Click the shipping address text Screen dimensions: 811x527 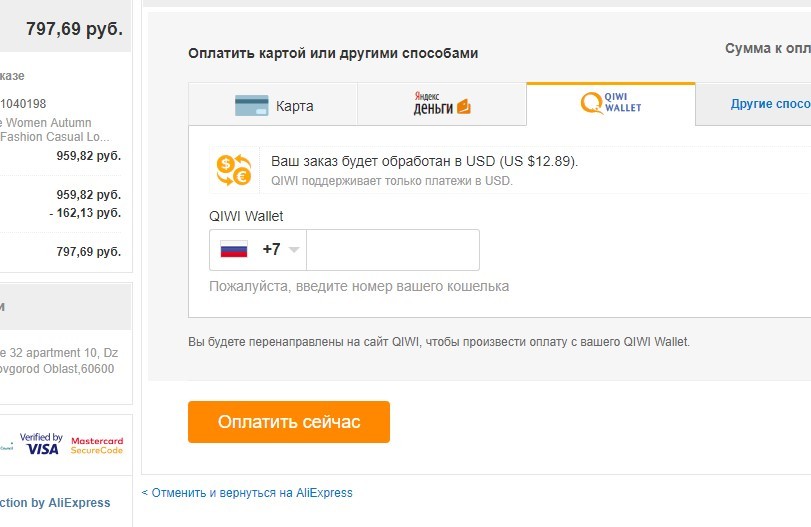[58, 360]
